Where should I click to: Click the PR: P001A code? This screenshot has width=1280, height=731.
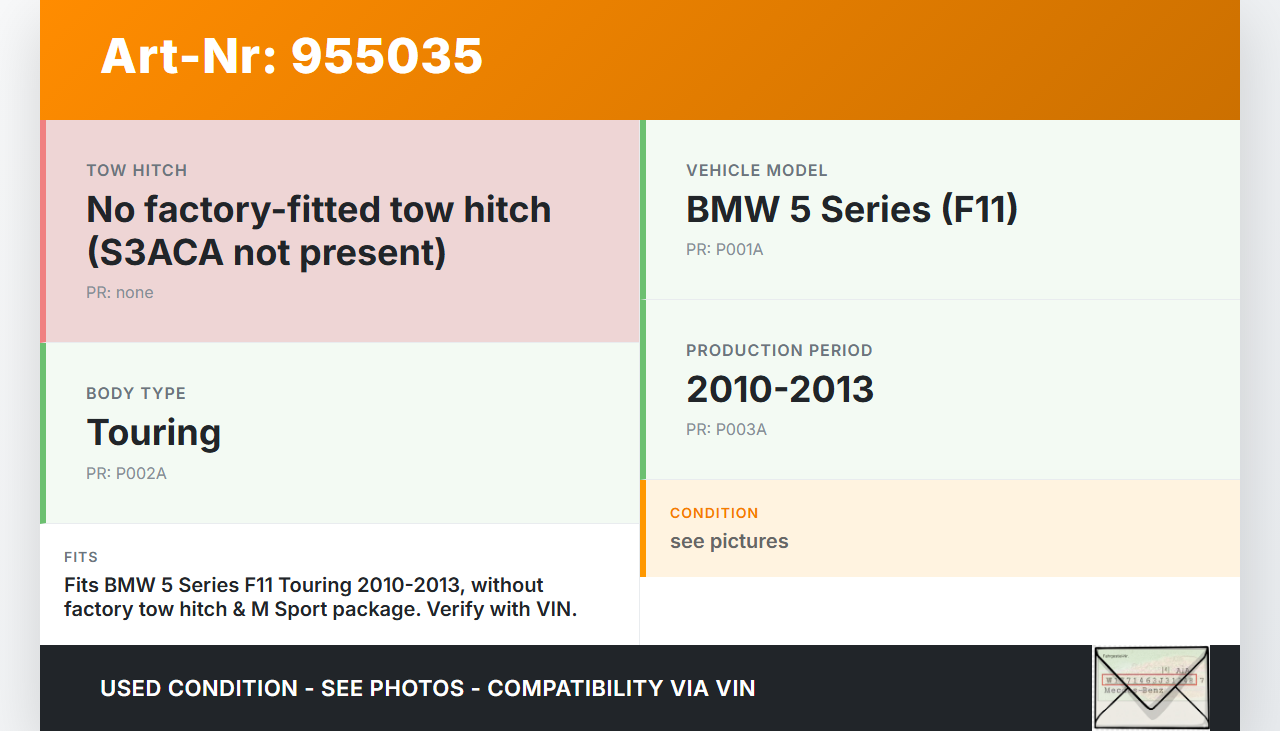[724, 250]
